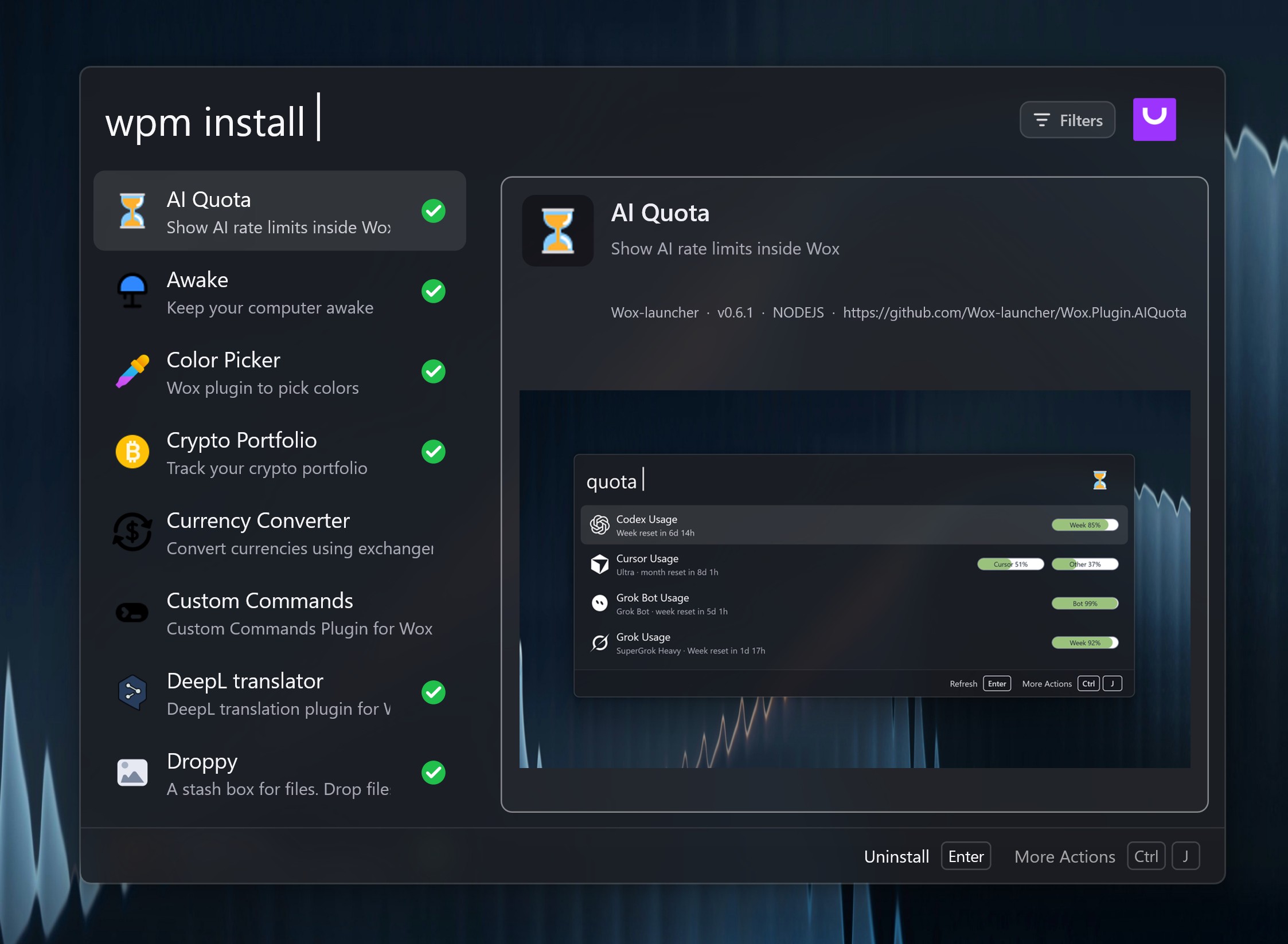Click the Cursor 51% progress bar

pos(1010,564)
